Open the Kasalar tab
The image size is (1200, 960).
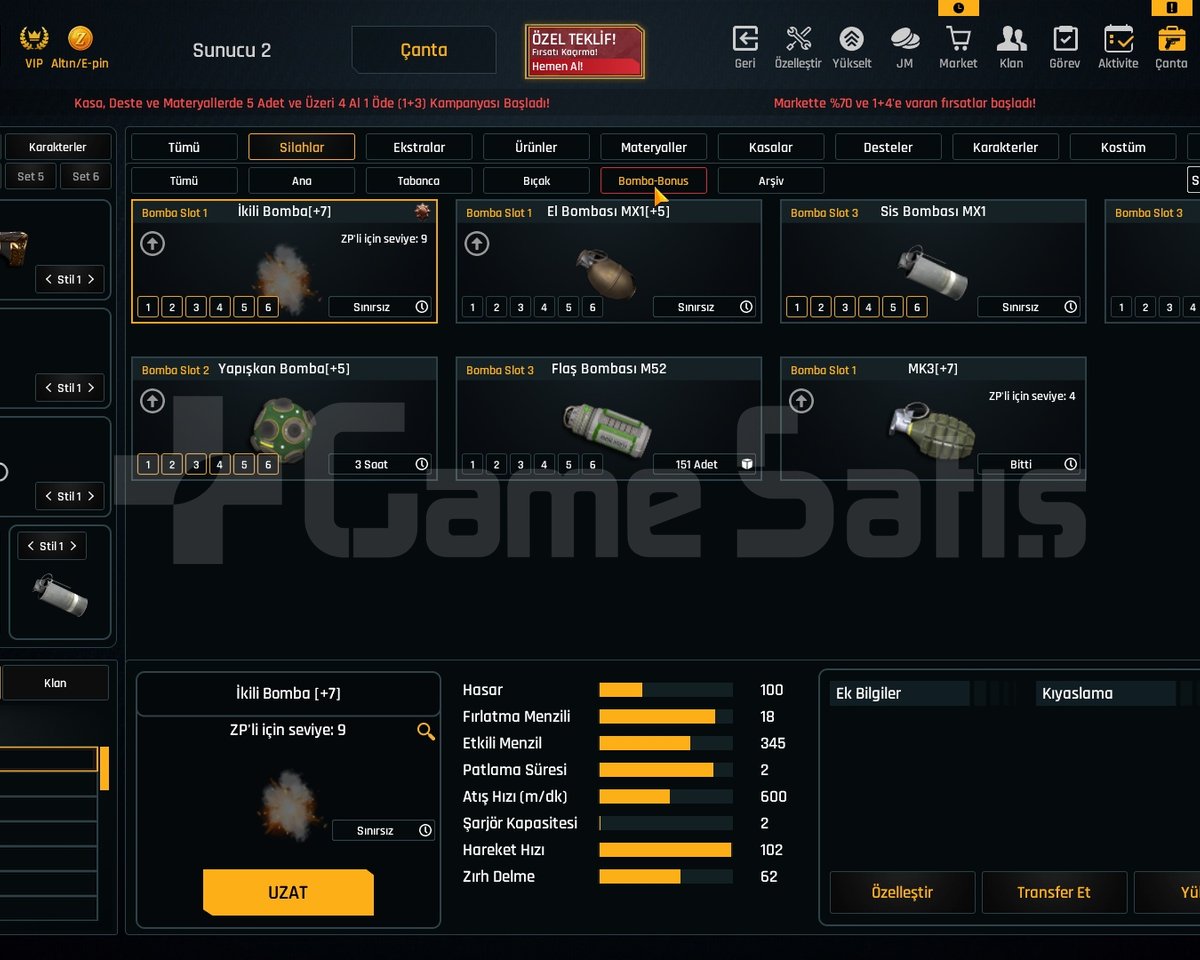[771, 147]
